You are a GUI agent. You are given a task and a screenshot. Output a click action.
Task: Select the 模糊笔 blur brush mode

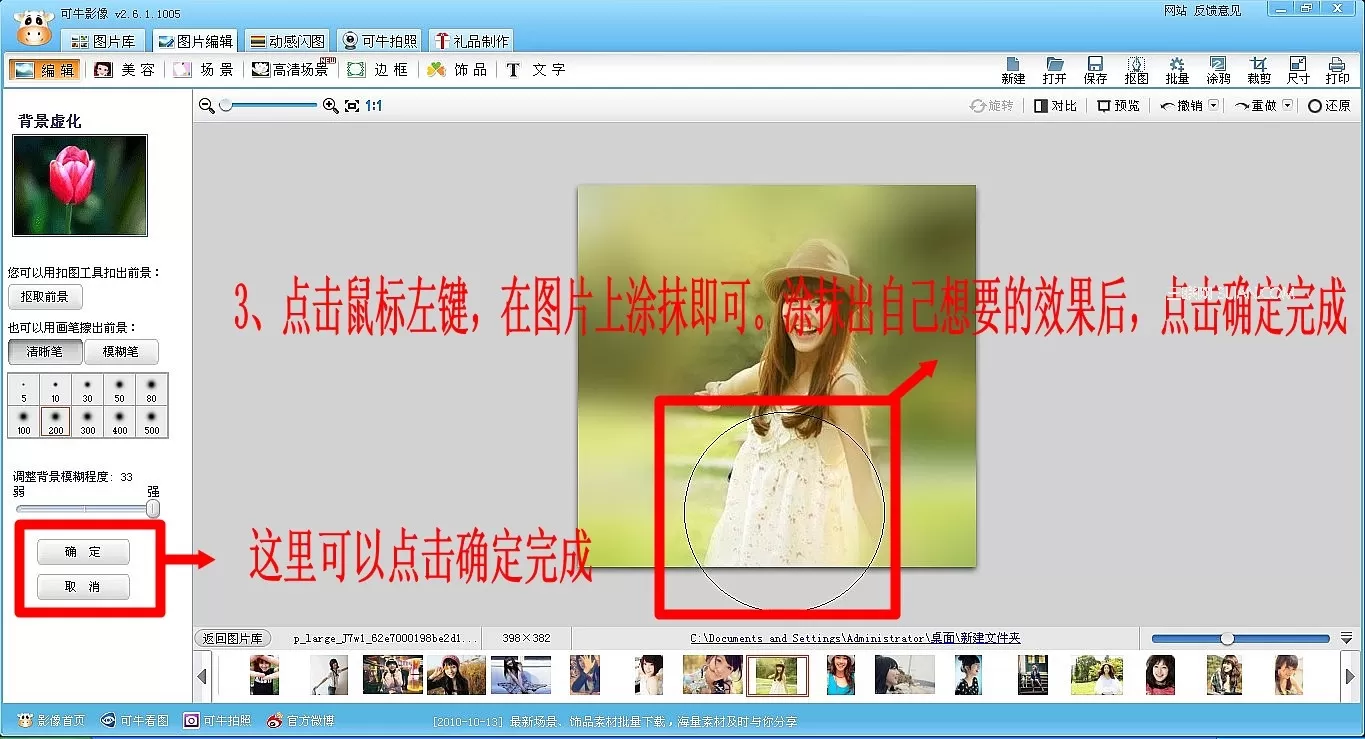pos(121,352)
